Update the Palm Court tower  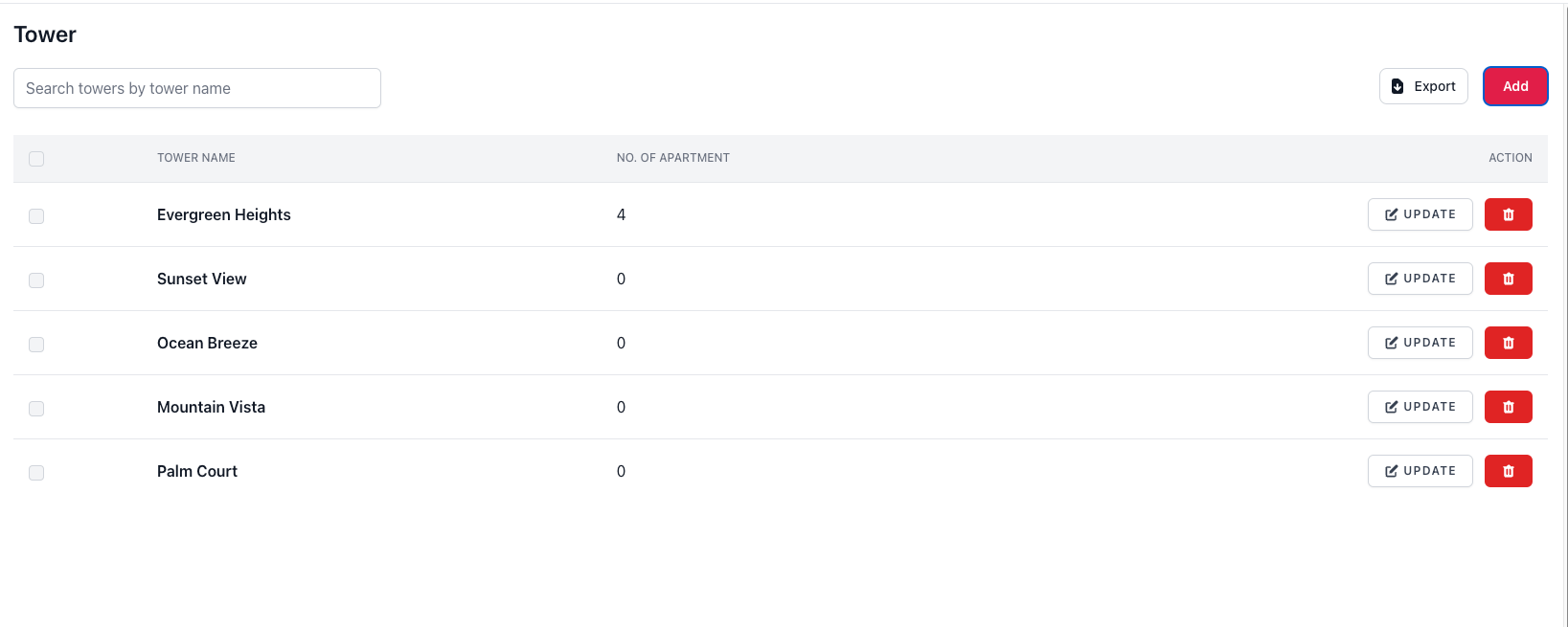(x=1420, y=471)
